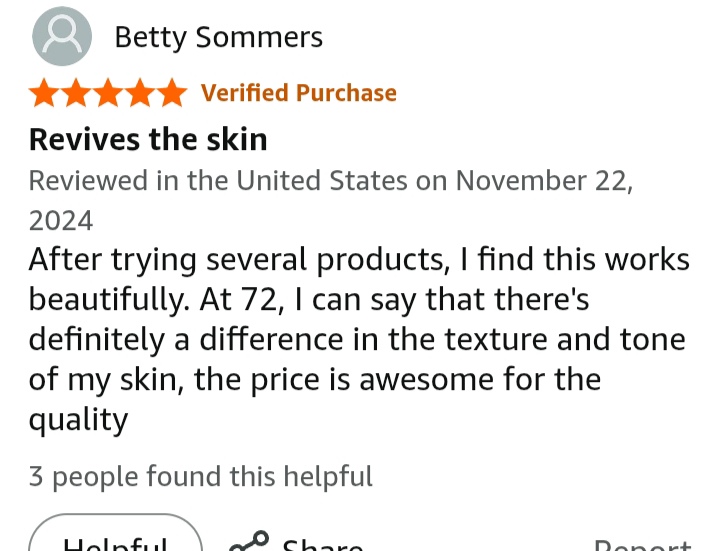
Task: Open the "Revives the skin" review title
Action: 148,138
